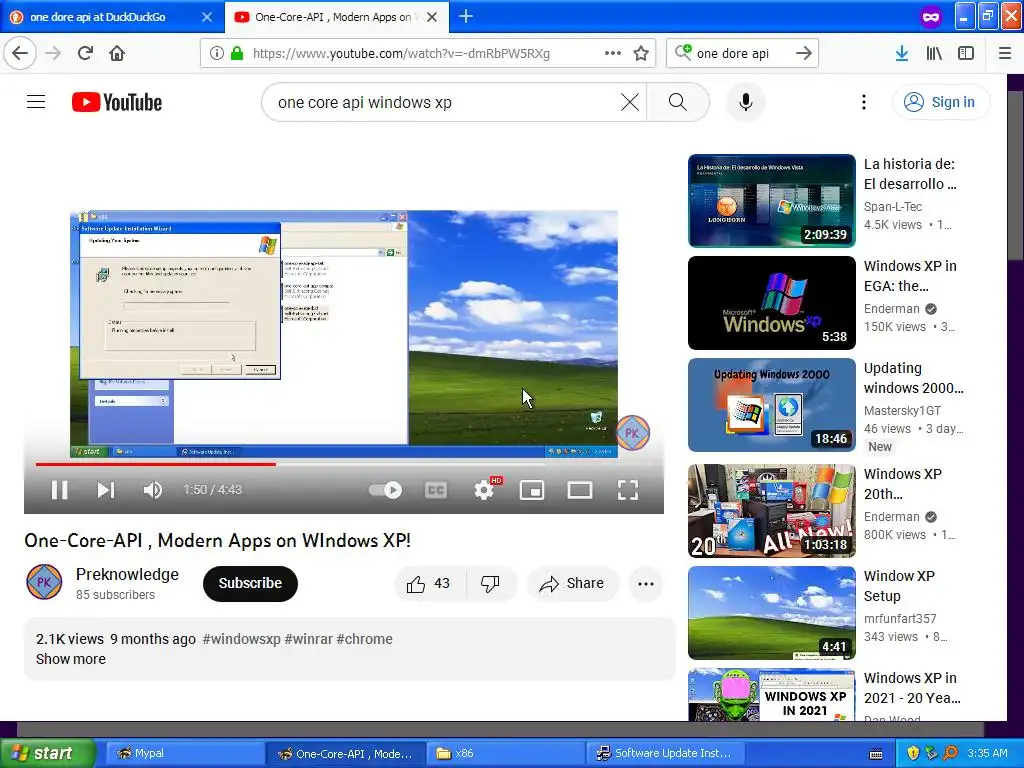Run YouTube search with magnifier button
This screenshot has height=768, width=1024.
click(x=677, y=102)
